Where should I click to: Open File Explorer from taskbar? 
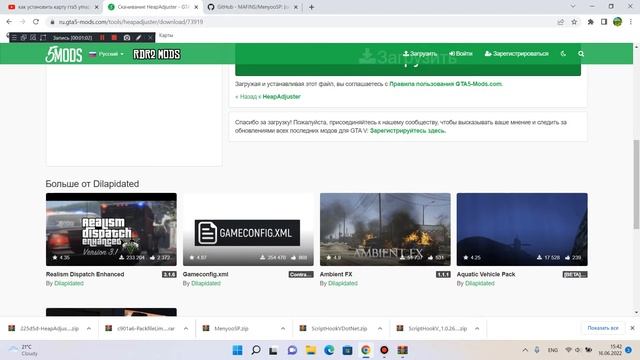point(311,350)
